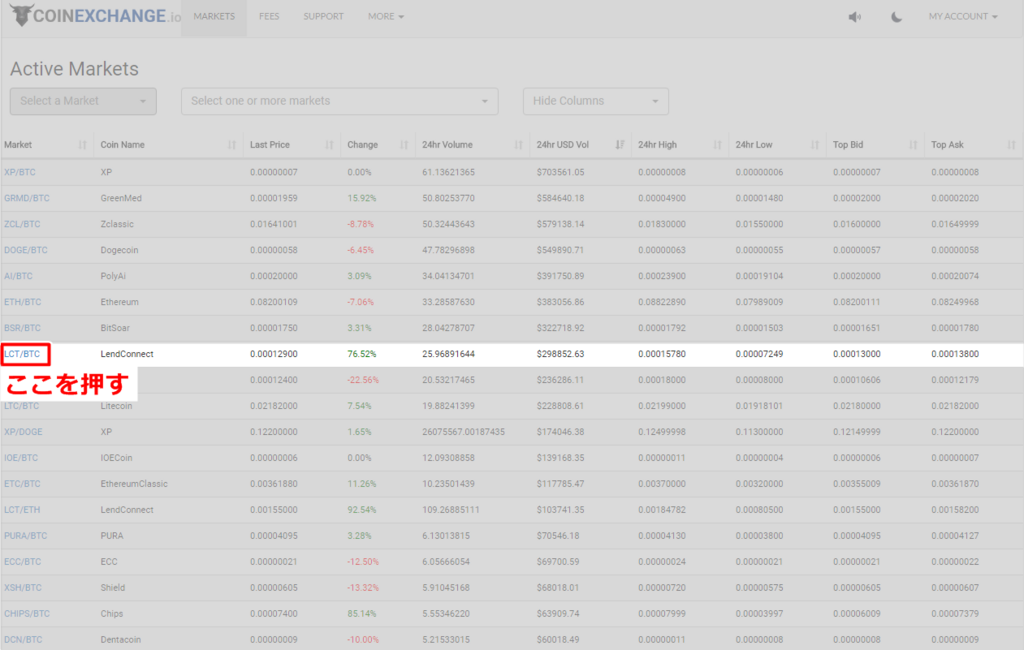The height and width of the screenshot is (650, 1024).
Task: Open the GRMD/BTC market
Action: click(x=27, y=199)
